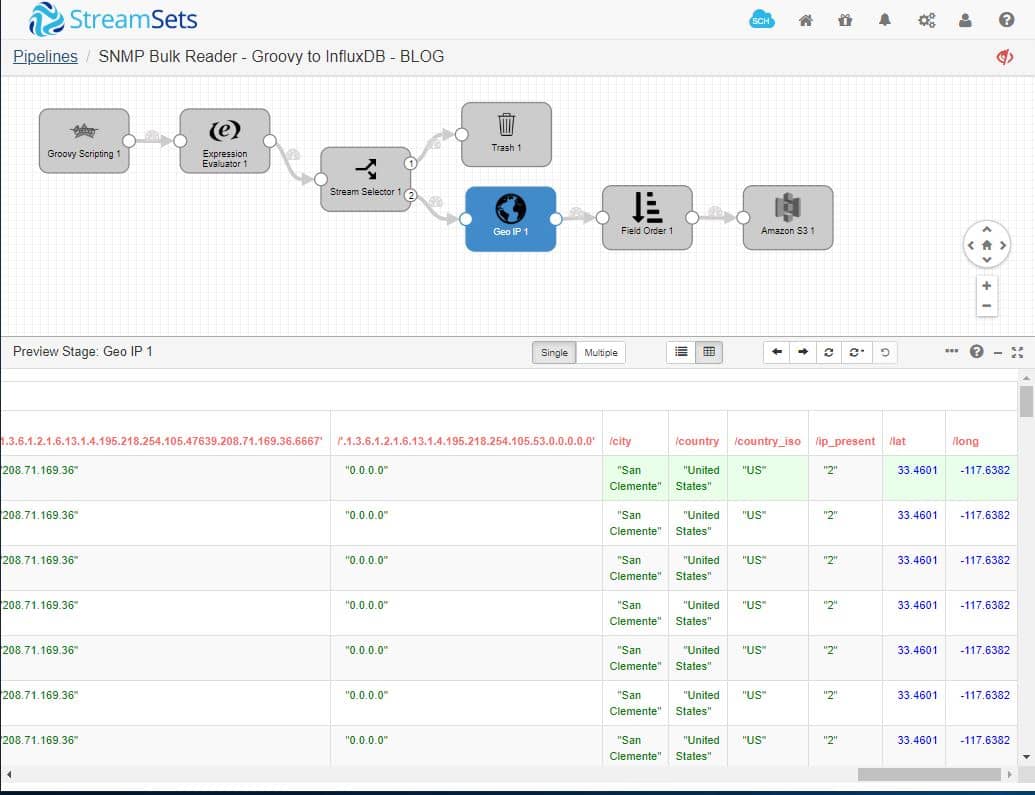Expand the preview pane to fullscreen

click(x=1019, y=352)
